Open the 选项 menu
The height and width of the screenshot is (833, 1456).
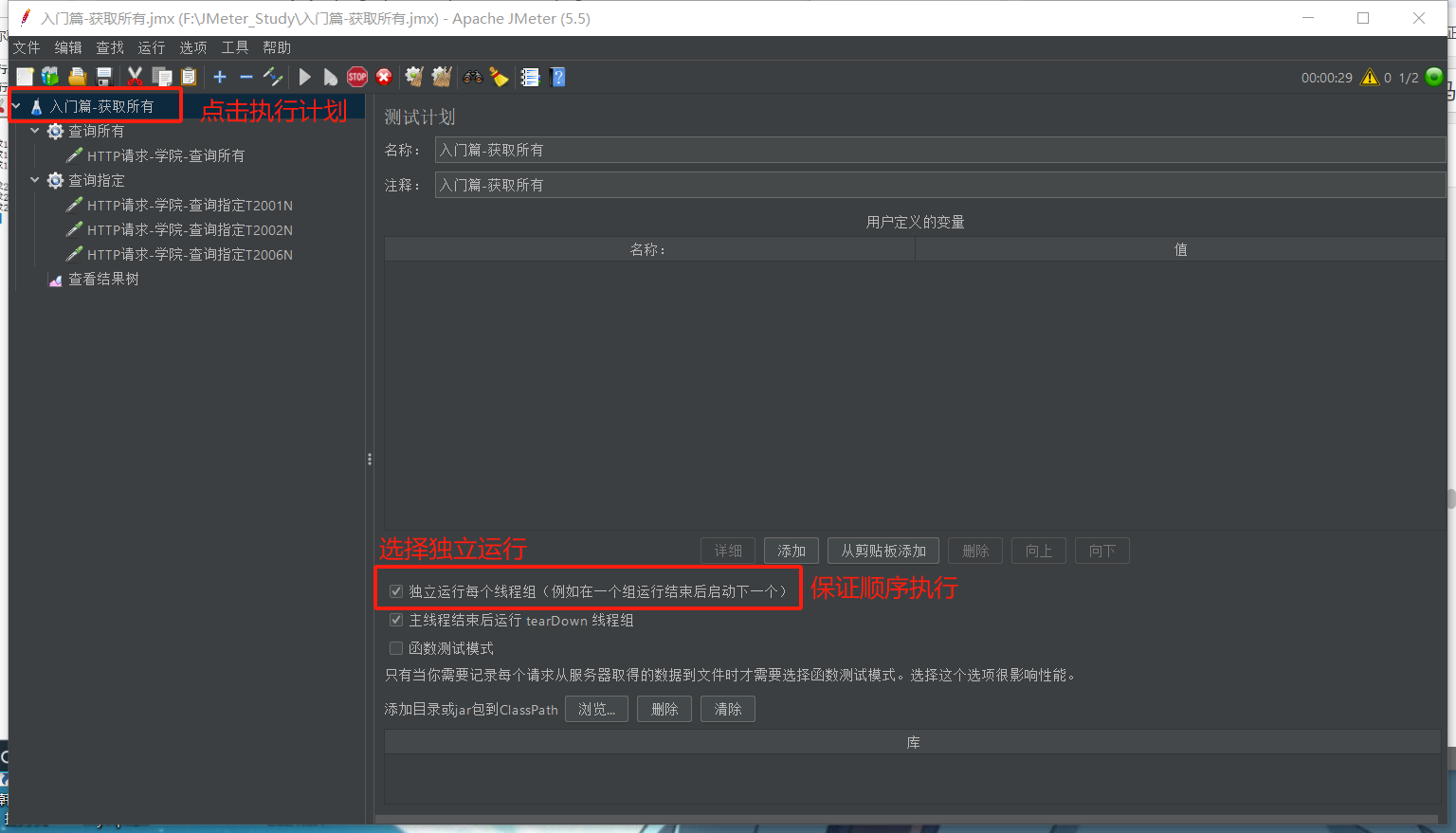pos(193,47)
